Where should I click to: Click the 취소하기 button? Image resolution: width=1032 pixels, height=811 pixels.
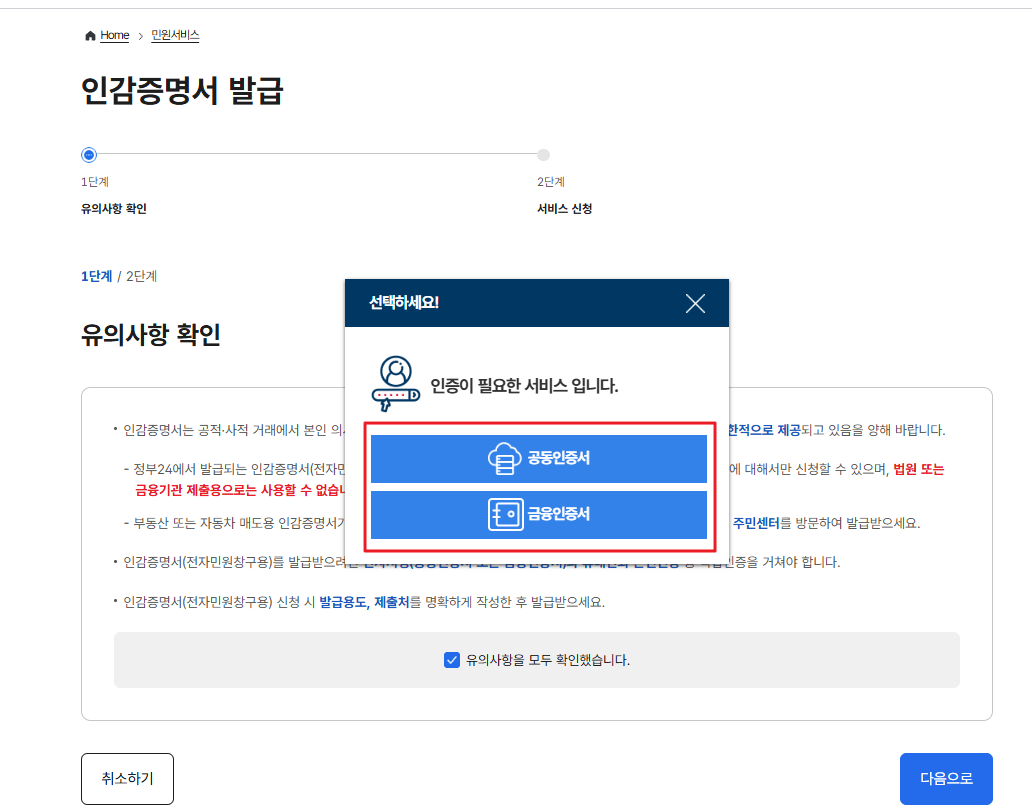pos(127,778)
